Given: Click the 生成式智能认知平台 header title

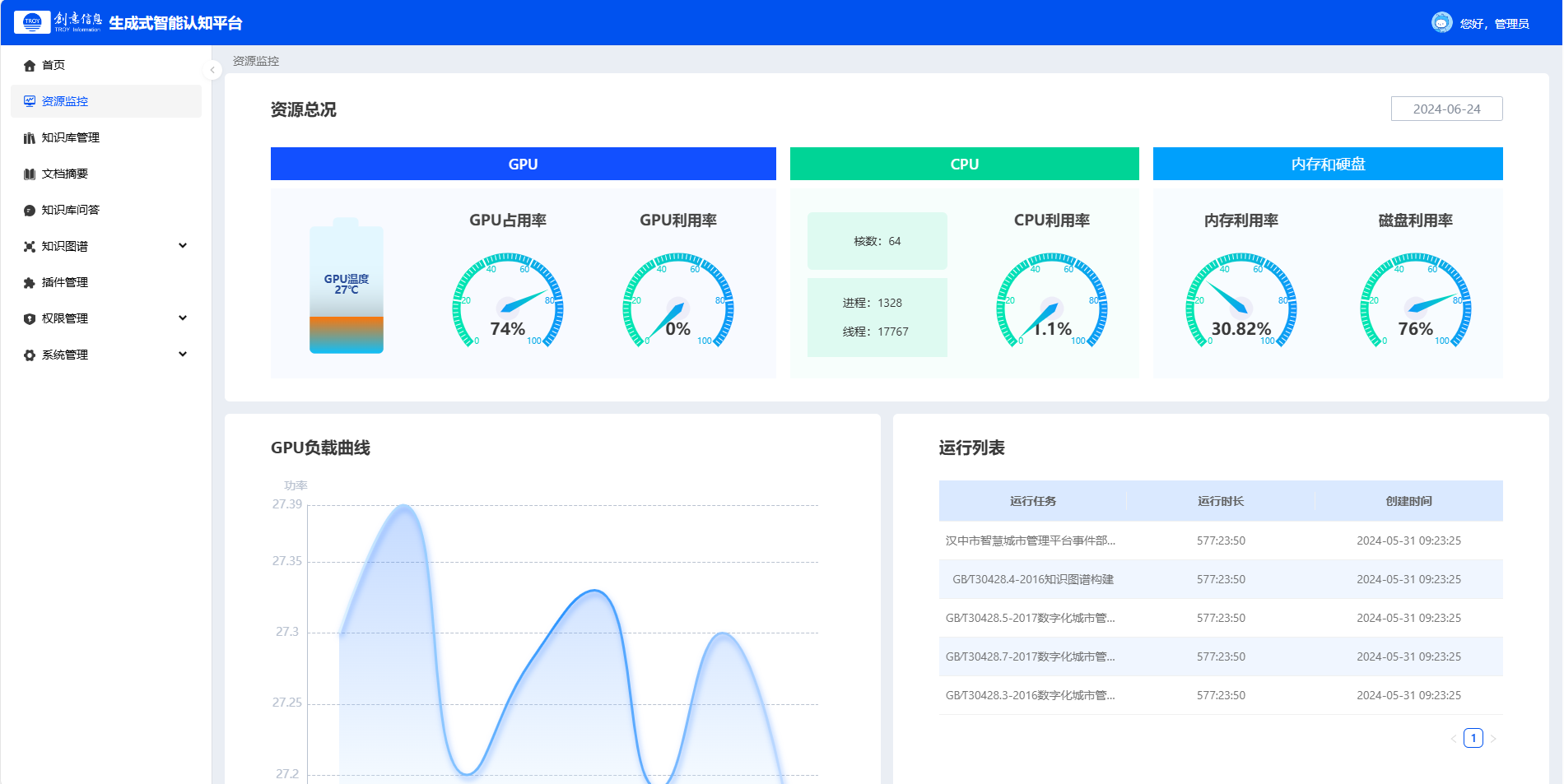Looking at the screenshot, I should pos(175,23).
